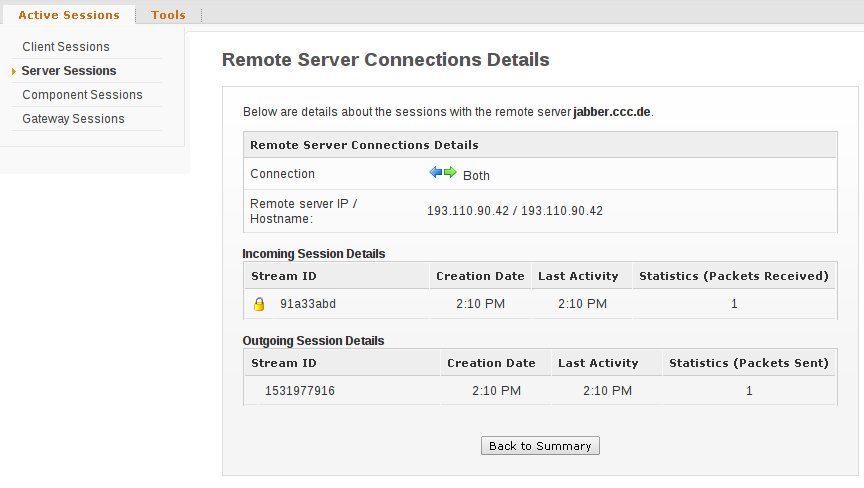
Task: Open Client Sessions in the sidebar
Action: (x=66, y=47)
